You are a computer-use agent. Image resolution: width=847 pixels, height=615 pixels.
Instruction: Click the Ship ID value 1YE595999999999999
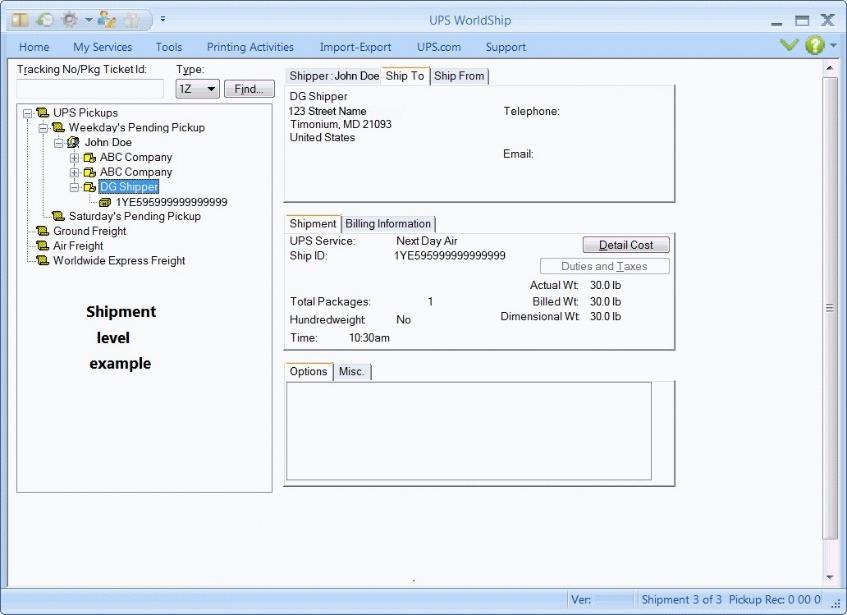coord(449,255)
